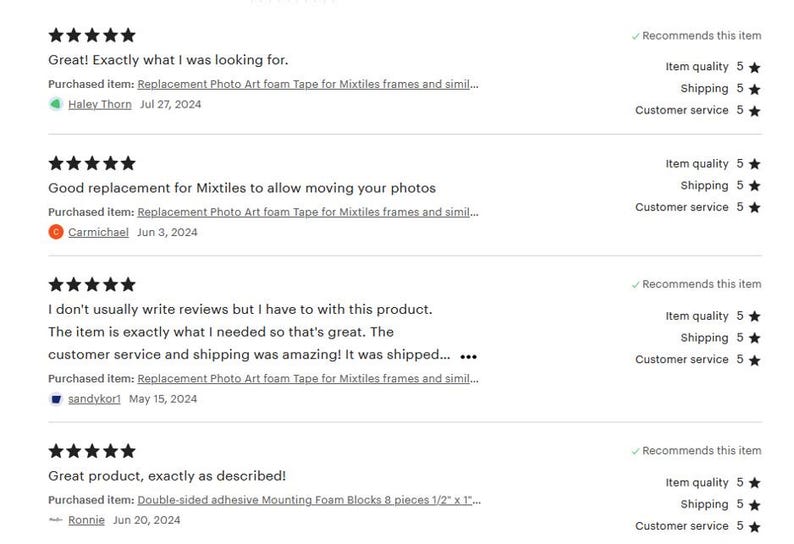Click Ronnie's small avatar icon

56,520
